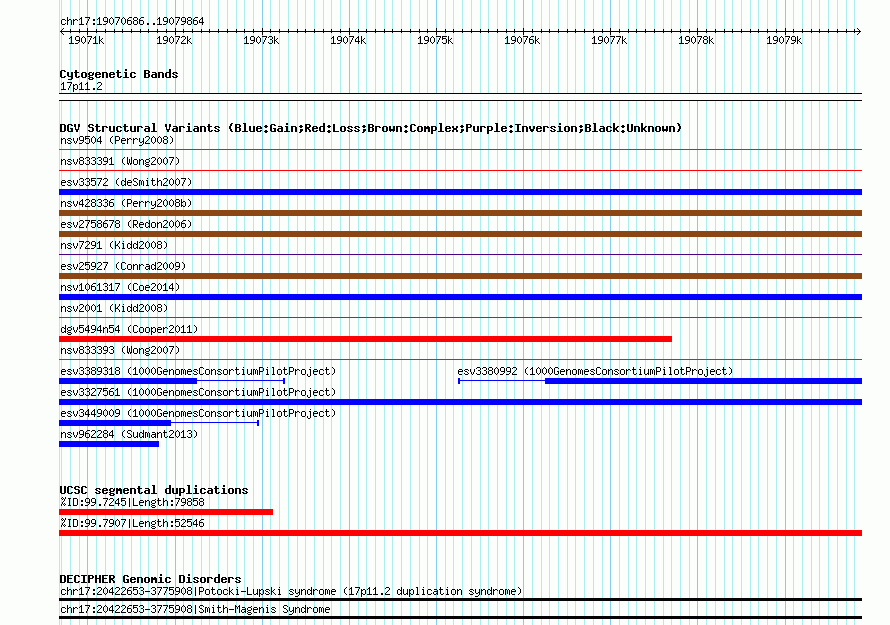
Task: Click brown bar under esv25927 (Conrad2009)
Action: click(460, 276)
